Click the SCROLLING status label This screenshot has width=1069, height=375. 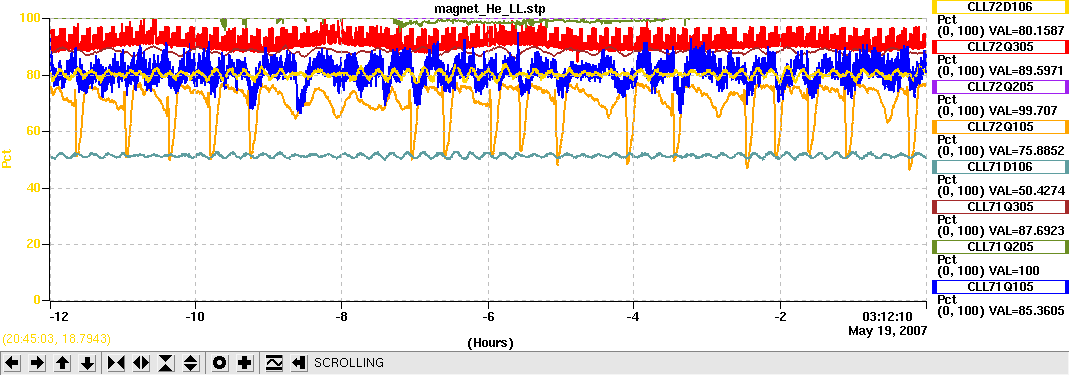point(348,363)
